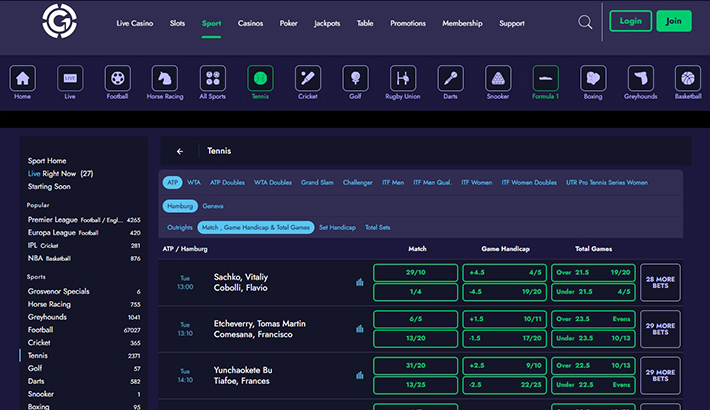Image resolution: width=710 pixels, height=410 pixels.
Task: Bet on Sachko at 29/10
Action: tap(415, 272)
